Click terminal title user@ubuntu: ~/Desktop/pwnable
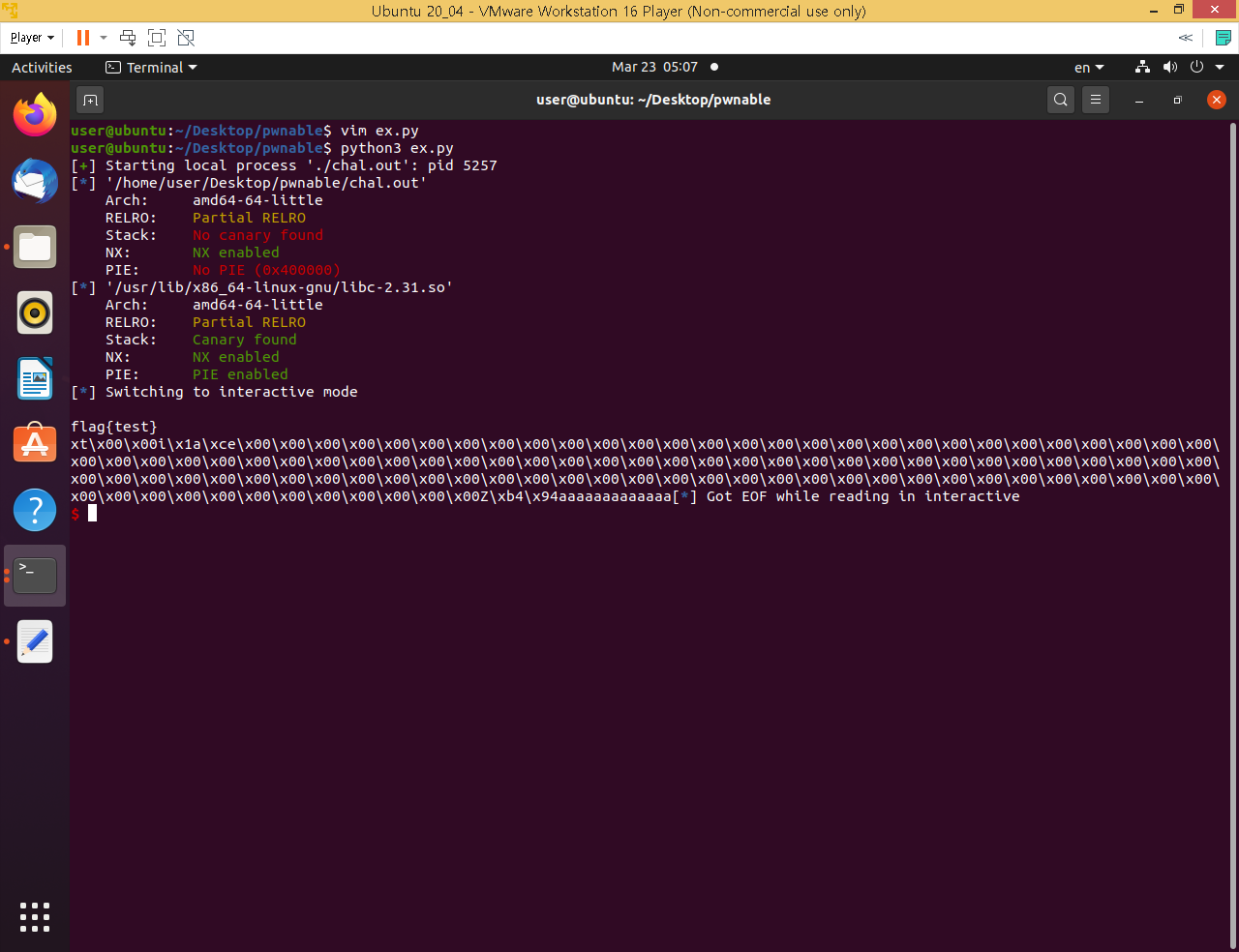Image resolution: width=1239 pixels, height=952 pixels. point(653,100)
